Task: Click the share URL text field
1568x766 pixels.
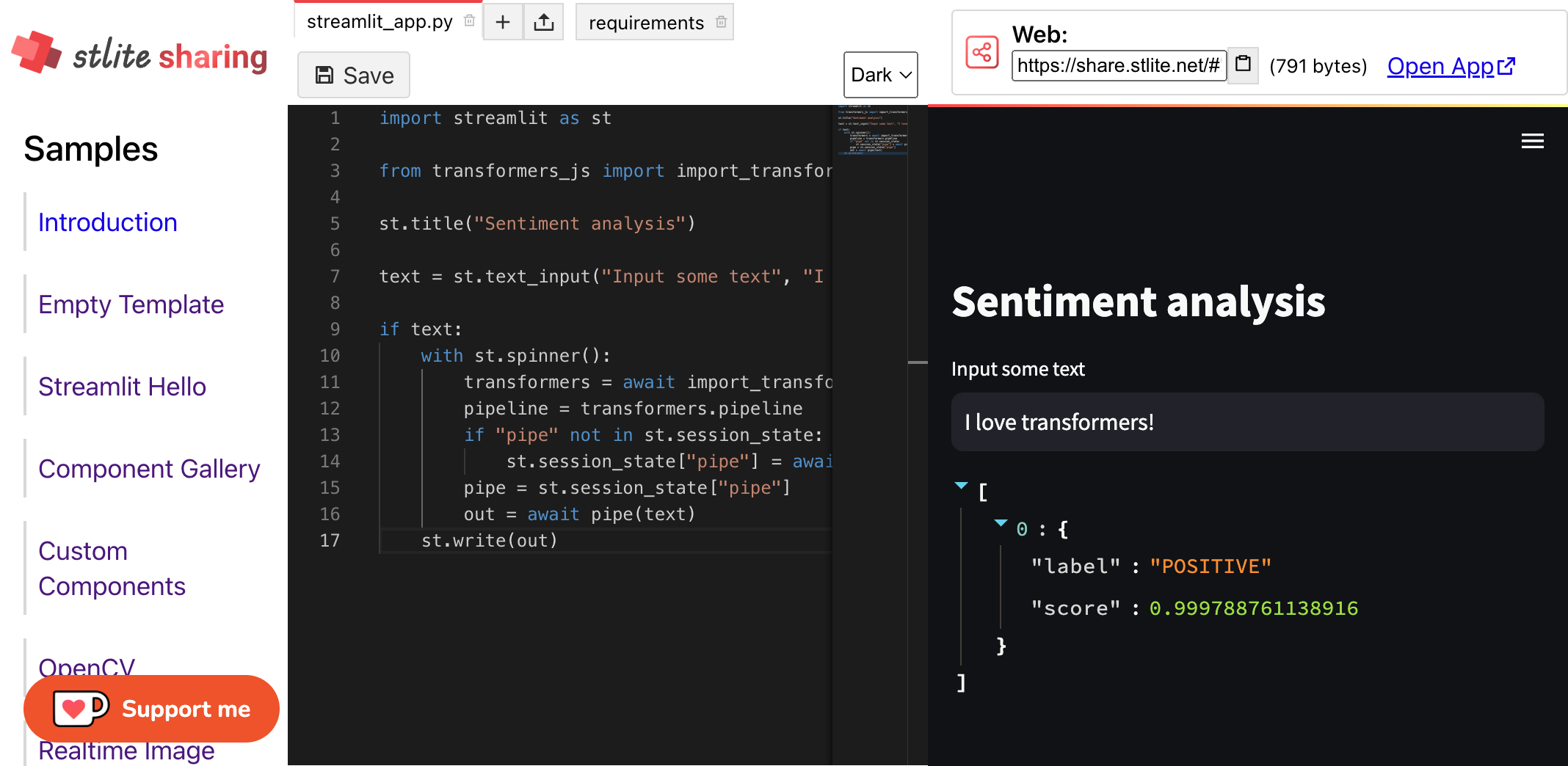Action: (1119, 65)
